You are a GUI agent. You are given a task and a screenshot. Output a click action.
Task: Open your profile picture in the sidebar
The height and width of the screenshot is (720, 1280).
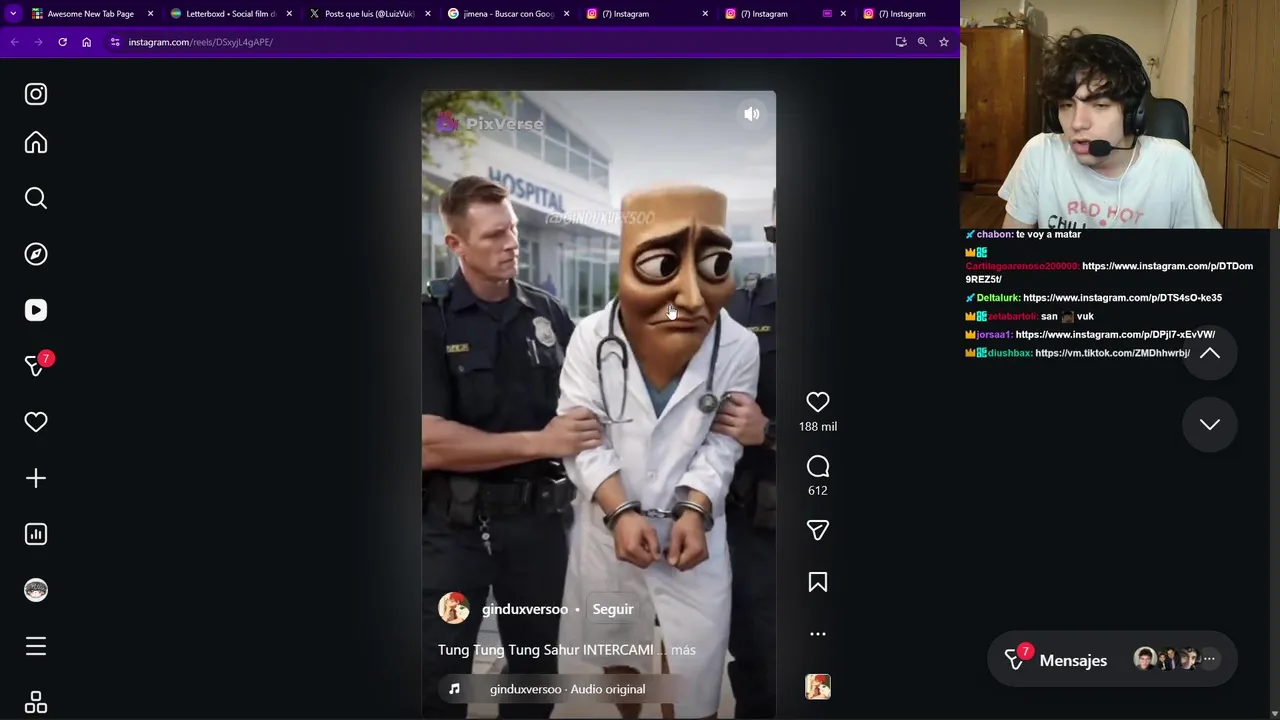[36, 590]
